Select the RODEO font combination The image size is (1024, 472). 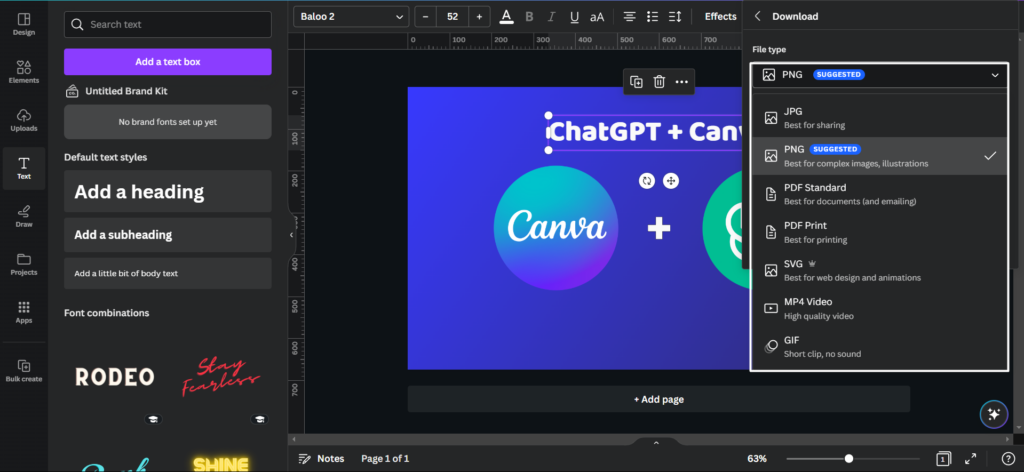coord(115,377)
